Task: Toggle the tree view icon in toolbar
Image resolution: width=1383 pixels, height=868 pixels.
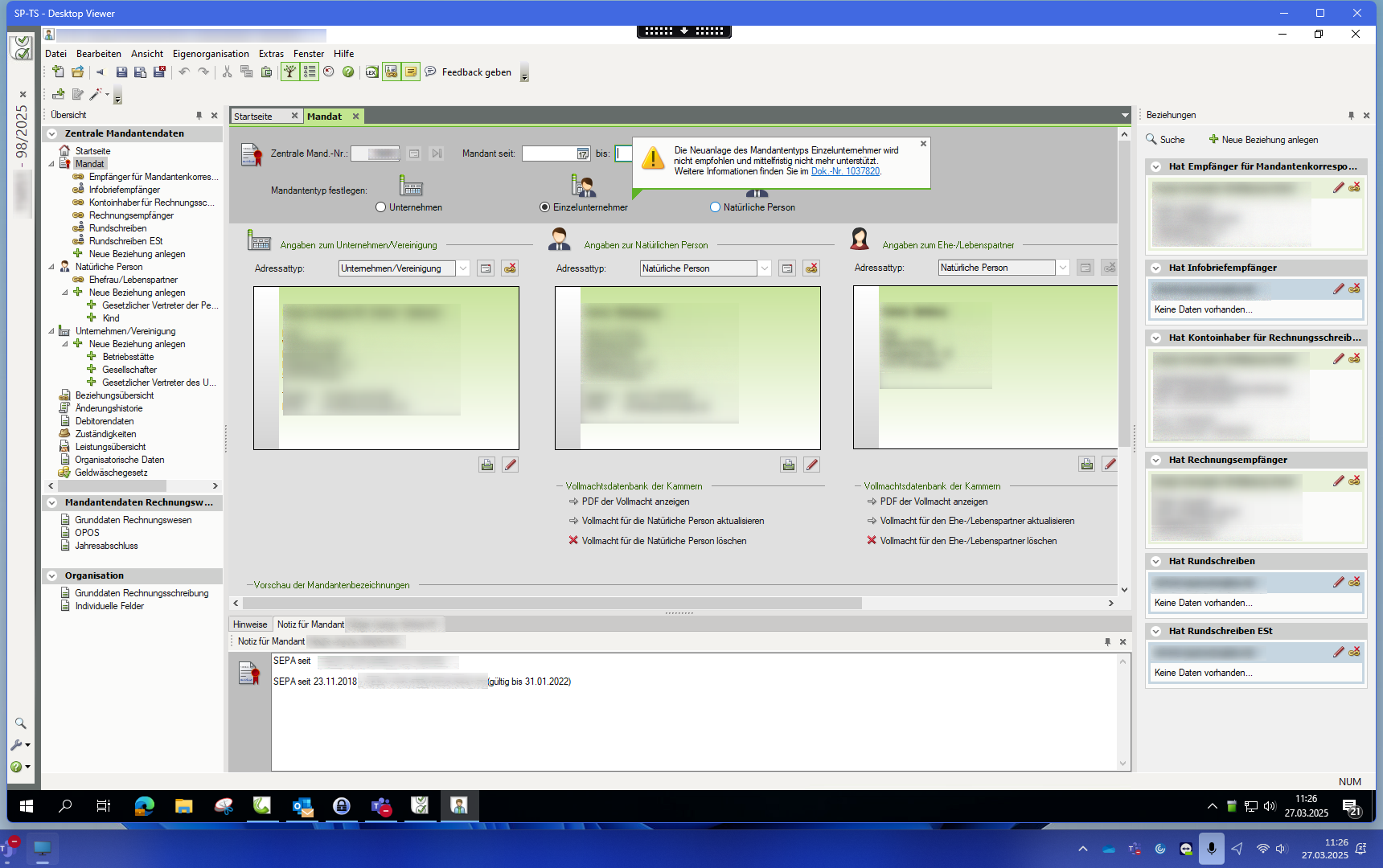Action: tap(289, 72)
